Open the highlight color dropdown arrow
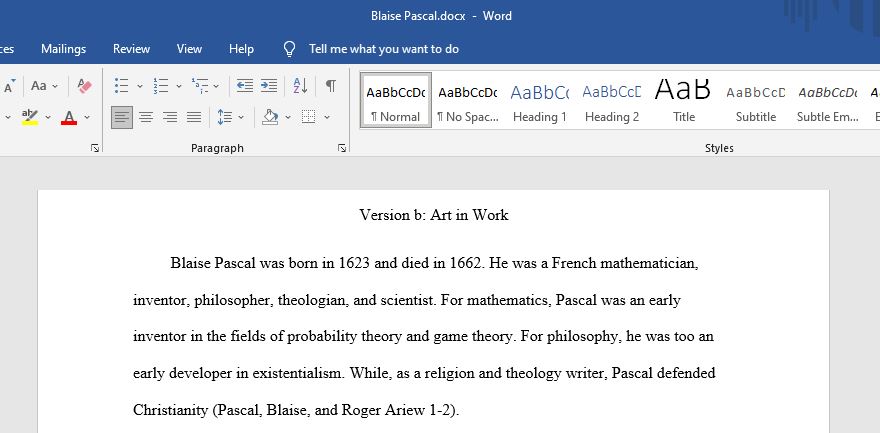 click(x=48, y=117)
